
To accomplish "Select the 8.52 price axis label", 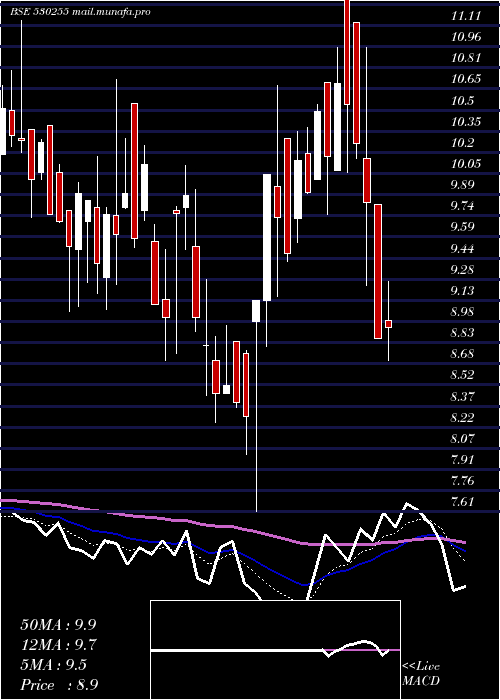I will [x=463, y=376].
